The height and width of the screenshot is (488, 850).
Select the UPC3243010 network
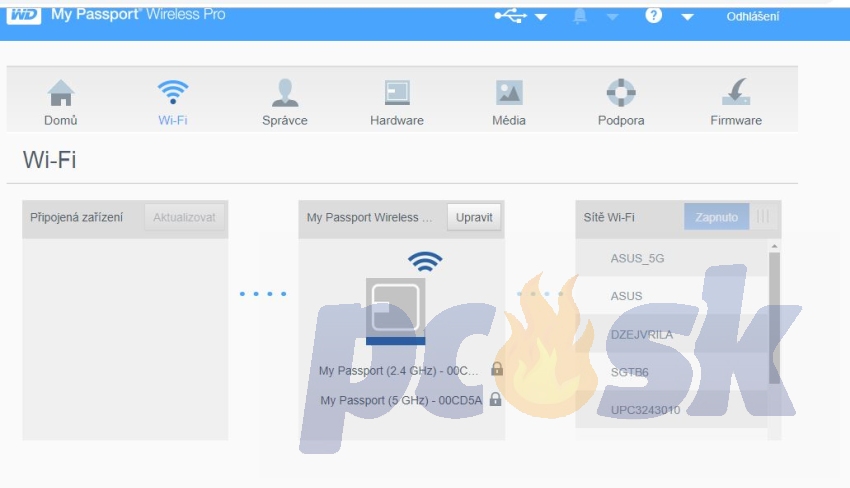(671, 410)
